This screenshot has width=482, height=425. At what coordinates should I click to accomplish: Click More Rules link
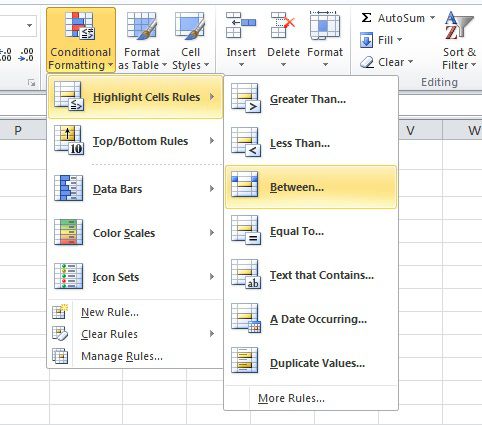[x=291, y=398]
